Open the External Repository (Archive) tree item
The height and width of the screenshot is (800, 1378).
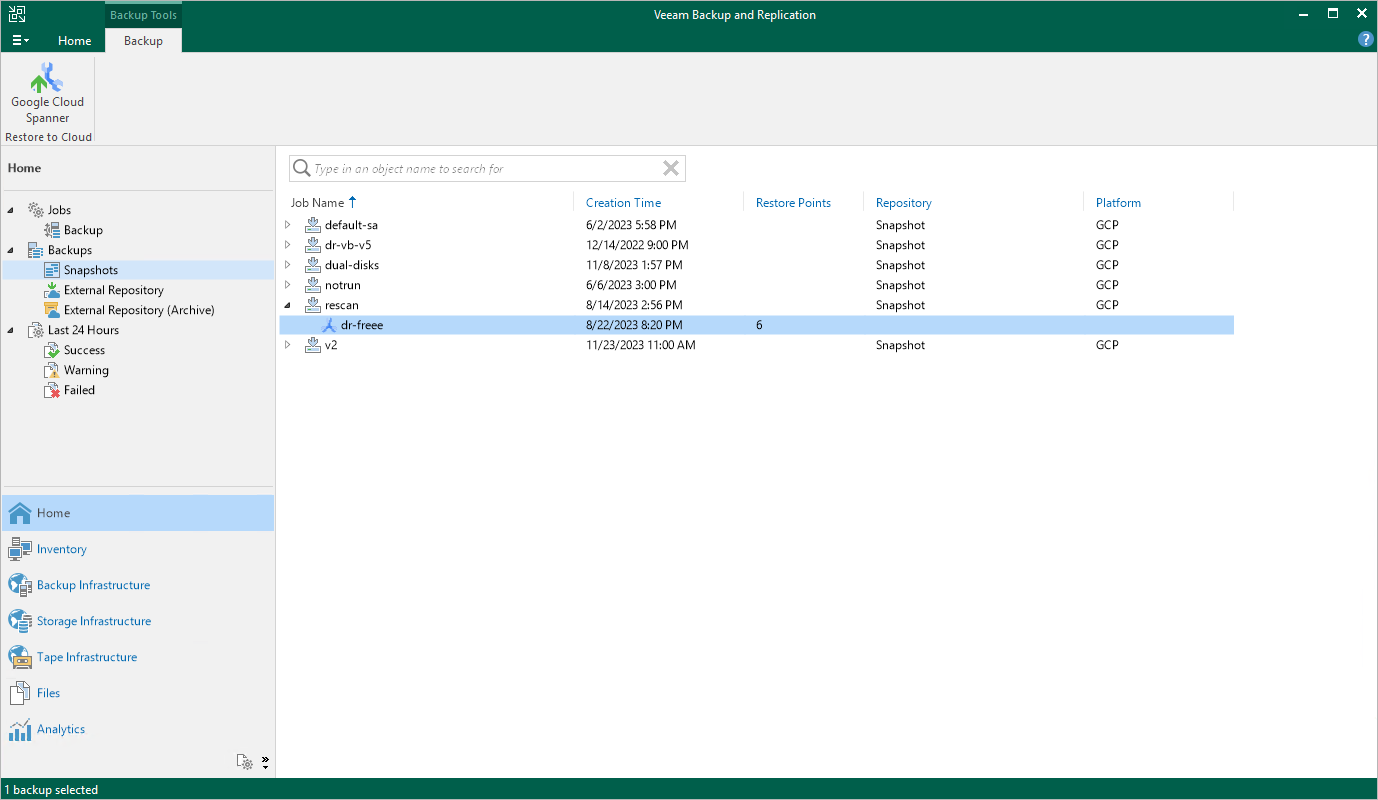click(x=139, y=310)
